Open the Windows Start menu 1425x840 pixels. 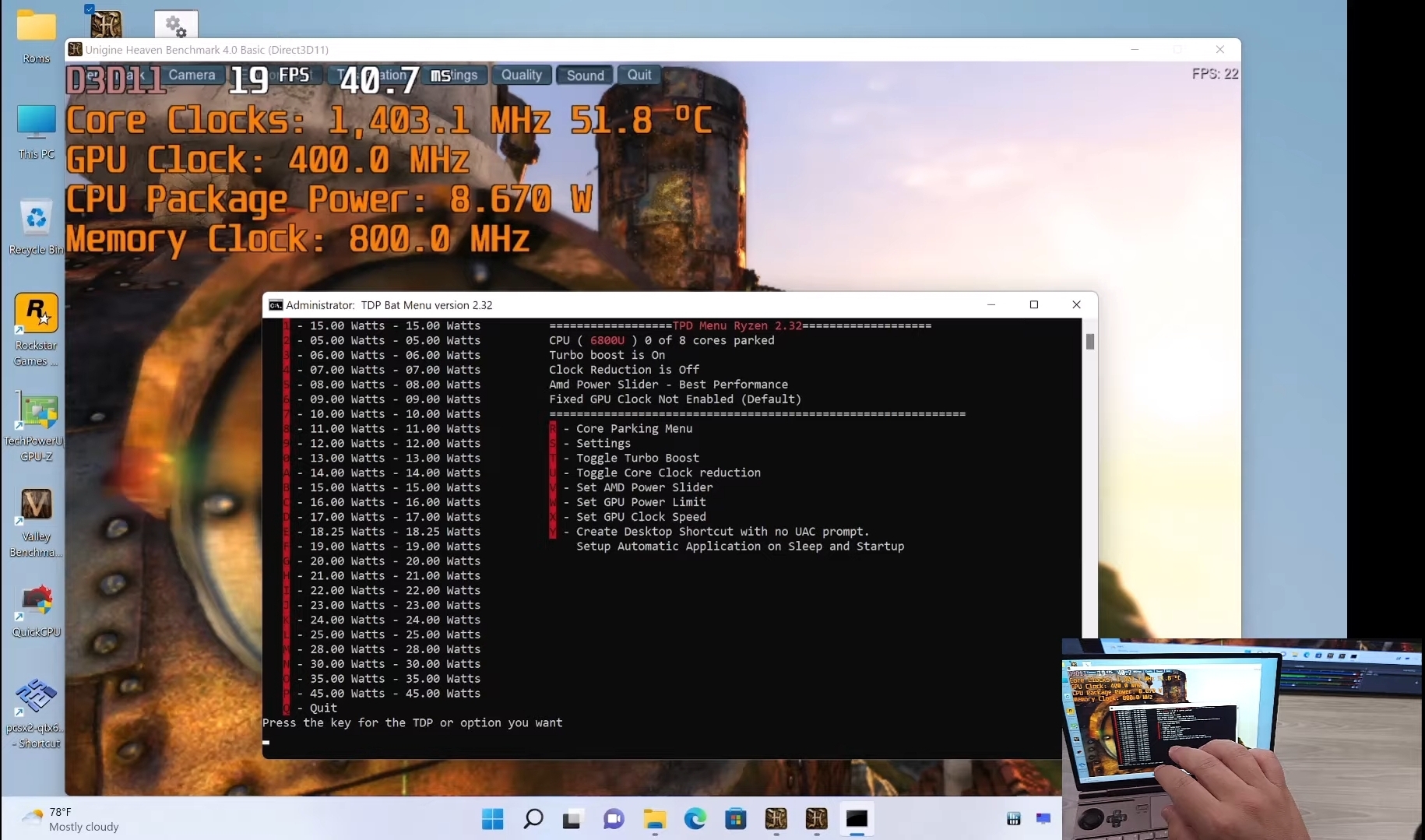pos(492,818)
